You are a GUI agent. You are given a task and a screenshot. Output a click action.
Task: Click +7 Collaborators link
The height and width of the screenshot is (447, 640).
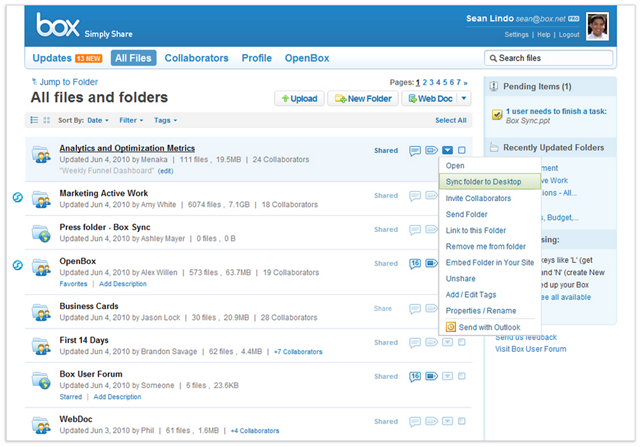click(x=298, y=351)
